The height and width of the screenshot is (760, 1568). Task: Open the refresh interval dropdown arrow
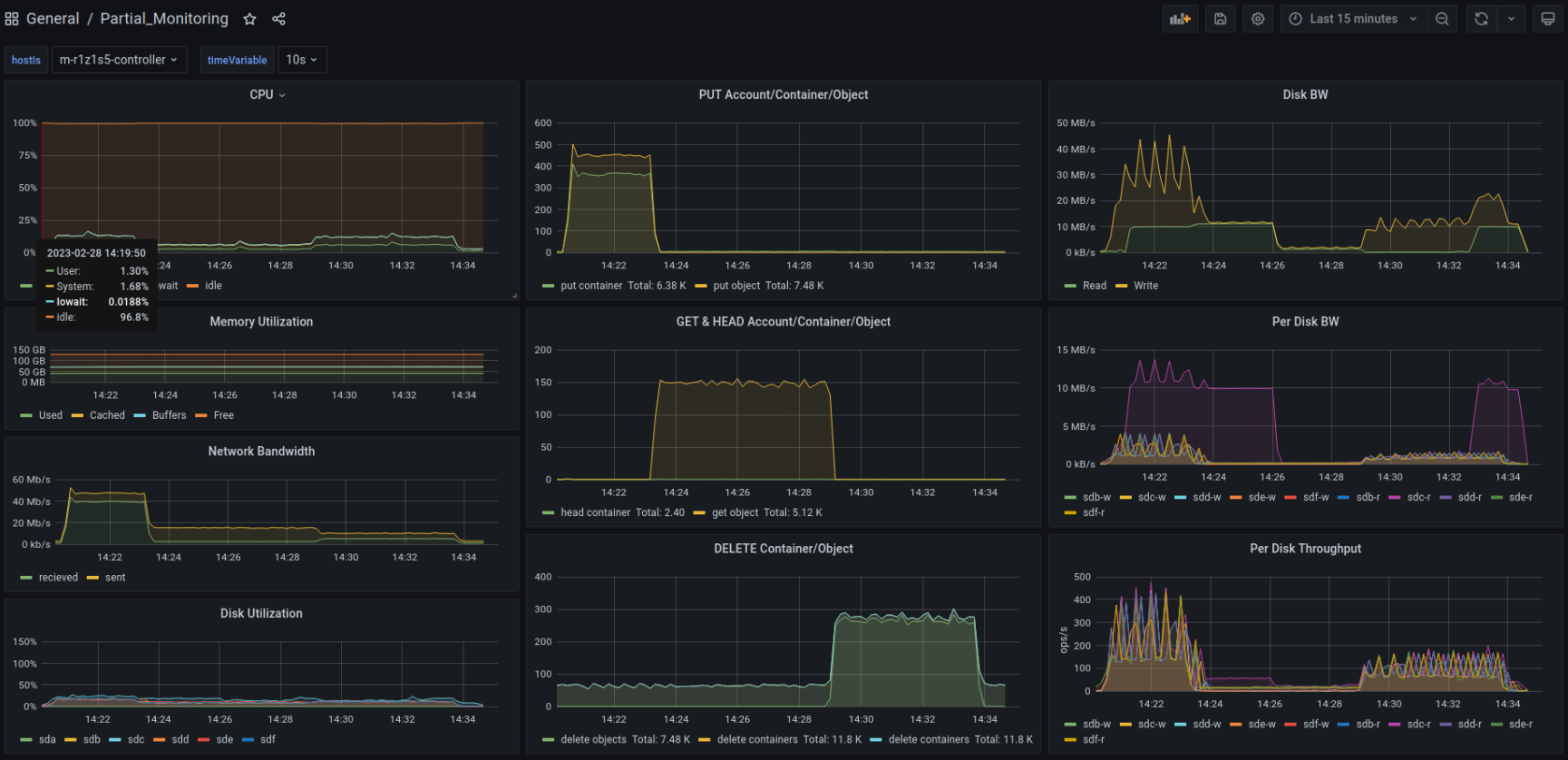[1511, 19]
